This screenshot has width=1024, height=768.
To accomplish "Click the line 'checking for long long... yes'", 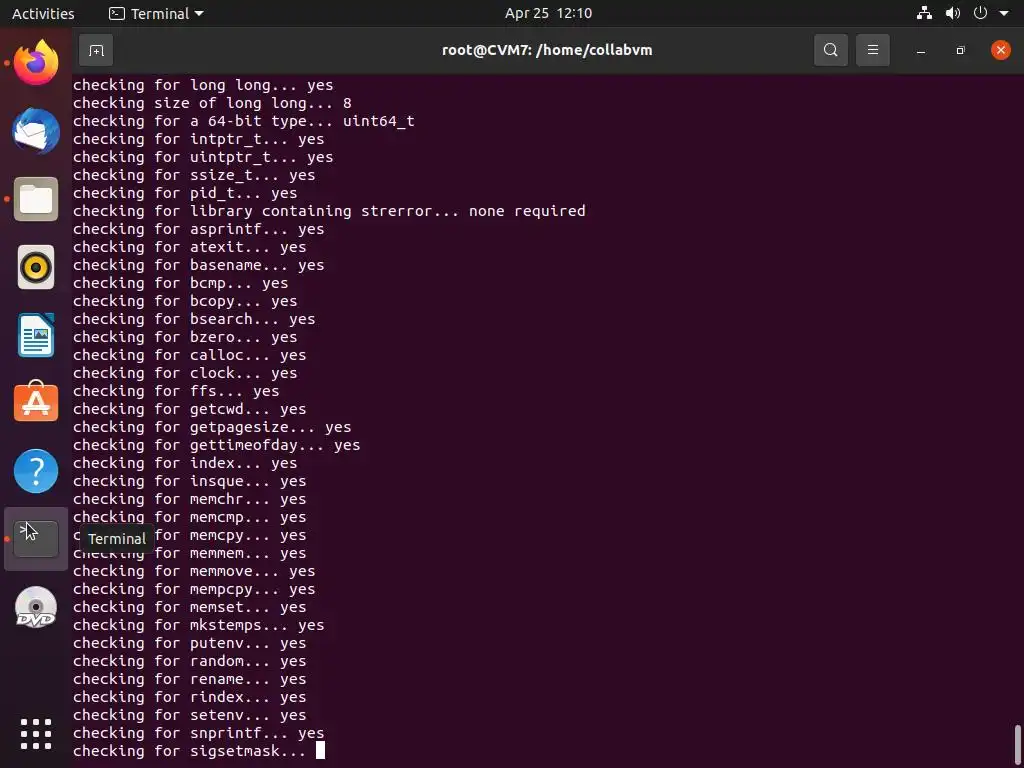I will tap(202, 86).
